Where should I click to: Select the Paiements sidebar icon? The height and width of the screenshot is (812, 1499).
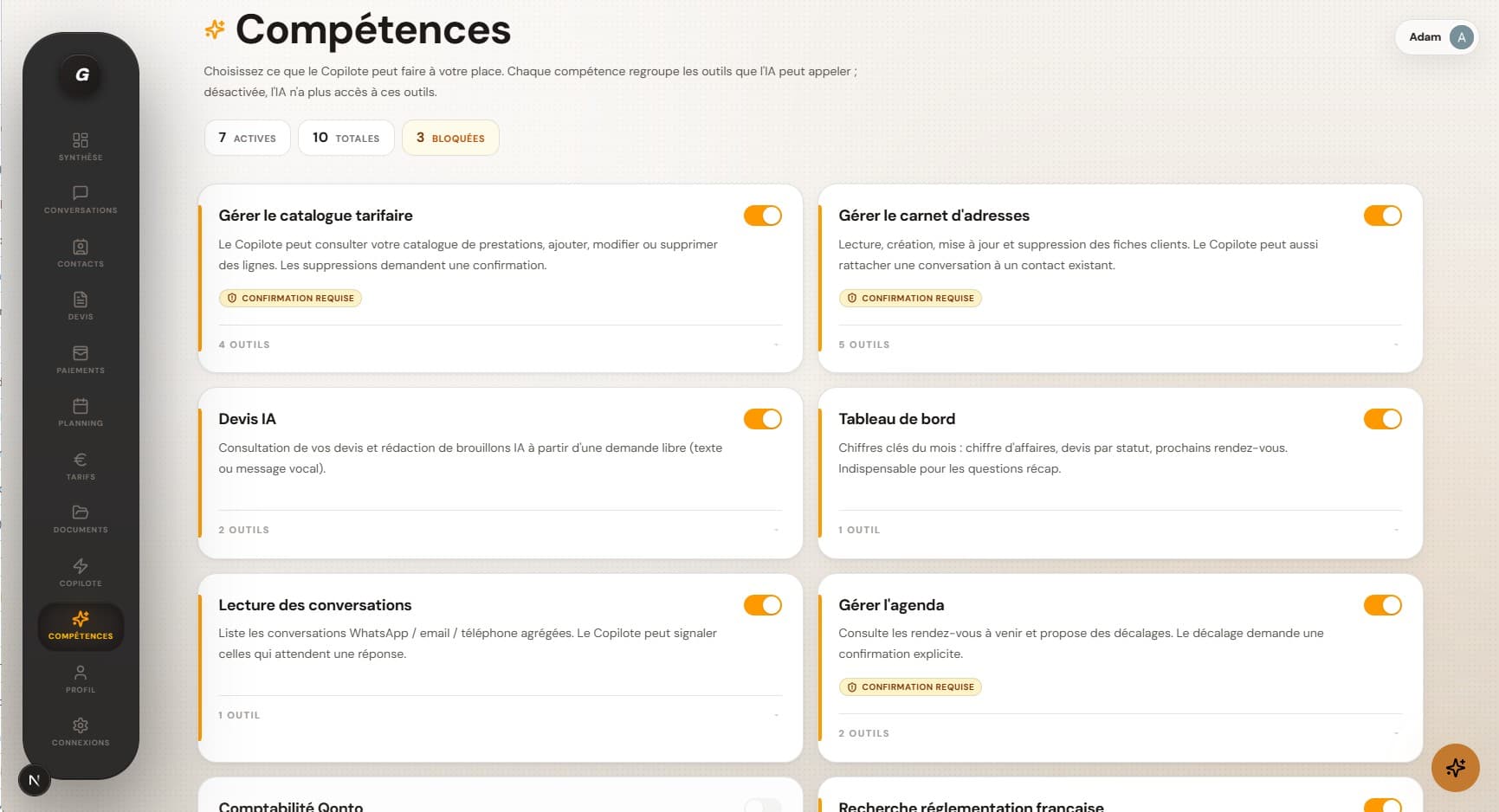tap(81, 353)
